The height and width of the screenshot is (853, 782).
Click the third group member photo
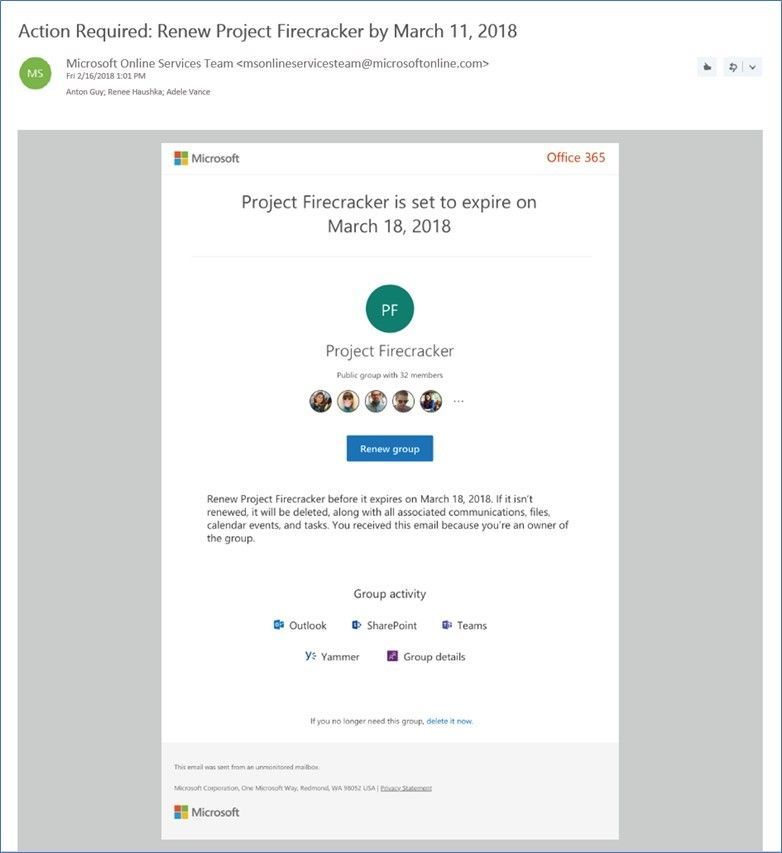point(375,401)
